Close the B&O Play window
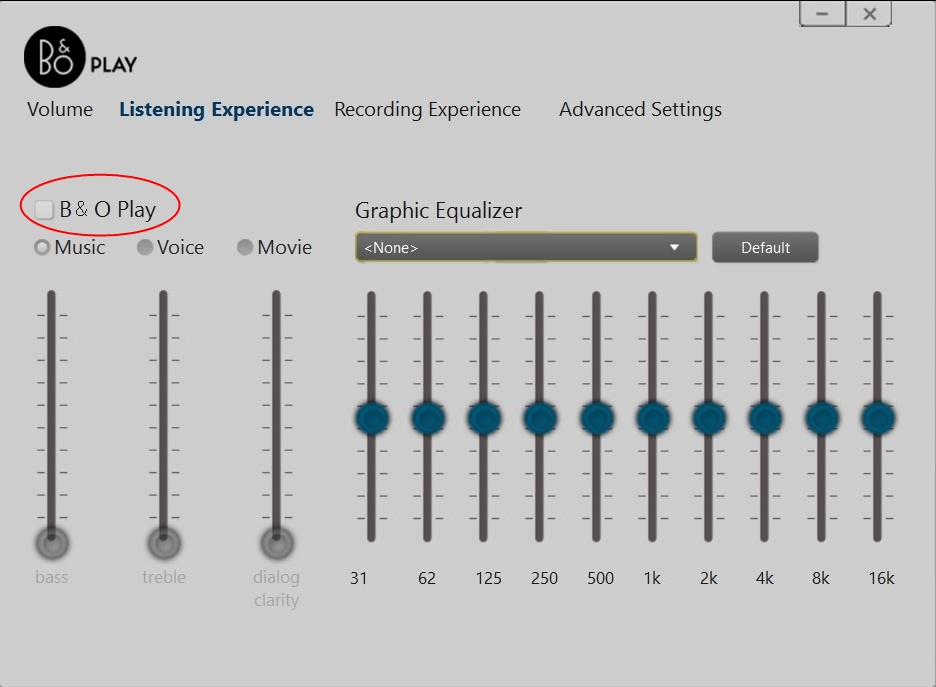This screenshot has height=687, width=936. (869, 13)
